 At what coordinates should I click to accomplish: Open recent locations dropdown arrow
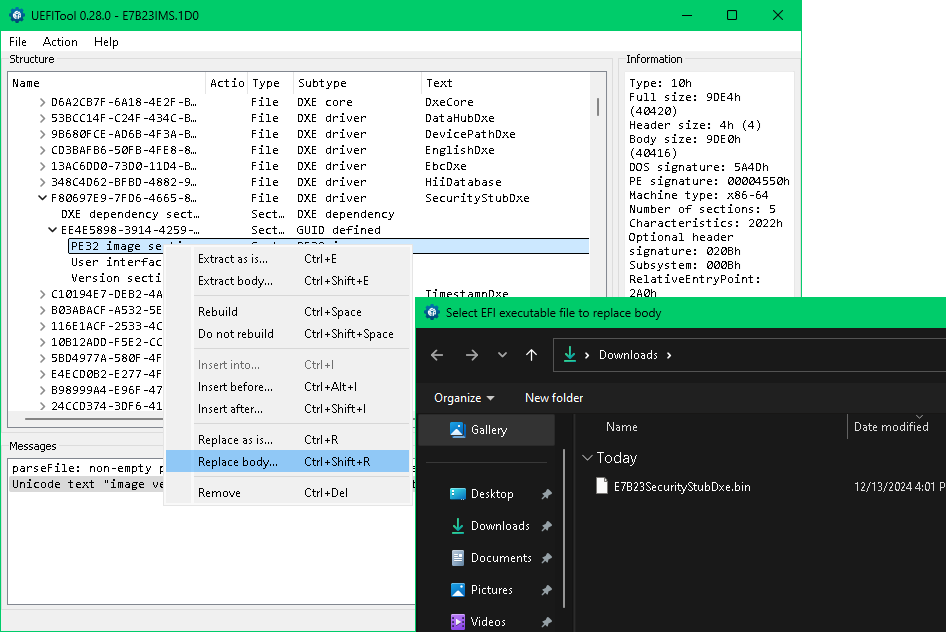pos(502,355)
